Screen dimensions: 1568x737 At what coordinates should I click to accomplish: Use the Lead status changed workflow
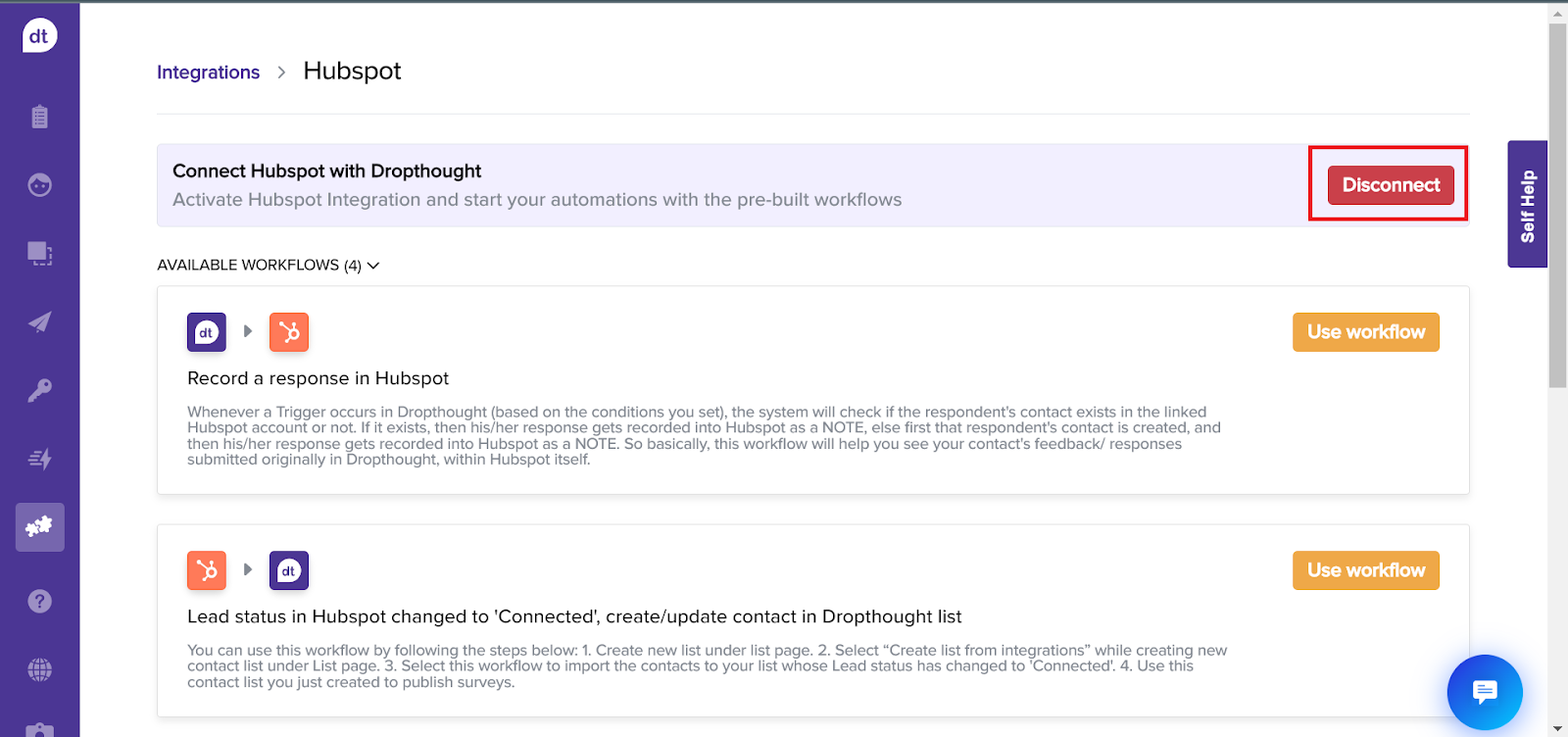pos(1365,570)
